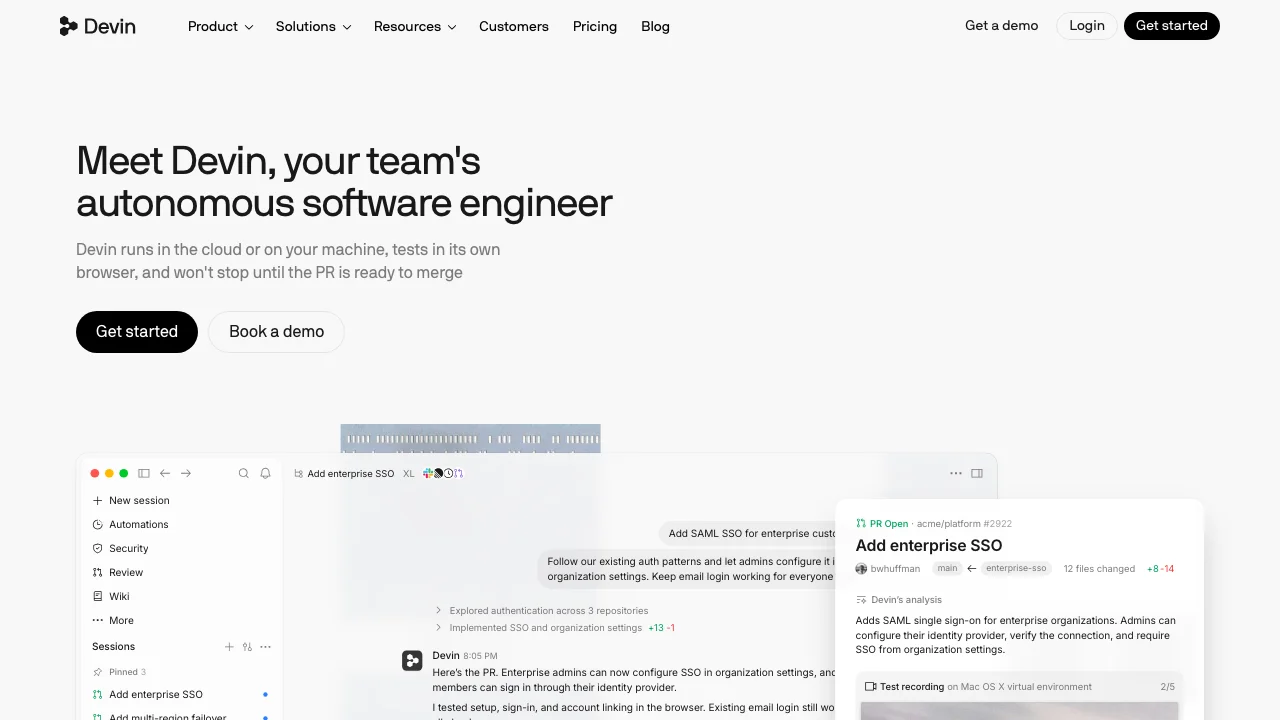The height and width of the screenshot is (720, 1280).
Task: Click the plus icon beside New session
Action: pyautogui.click(x=97, y=500)
